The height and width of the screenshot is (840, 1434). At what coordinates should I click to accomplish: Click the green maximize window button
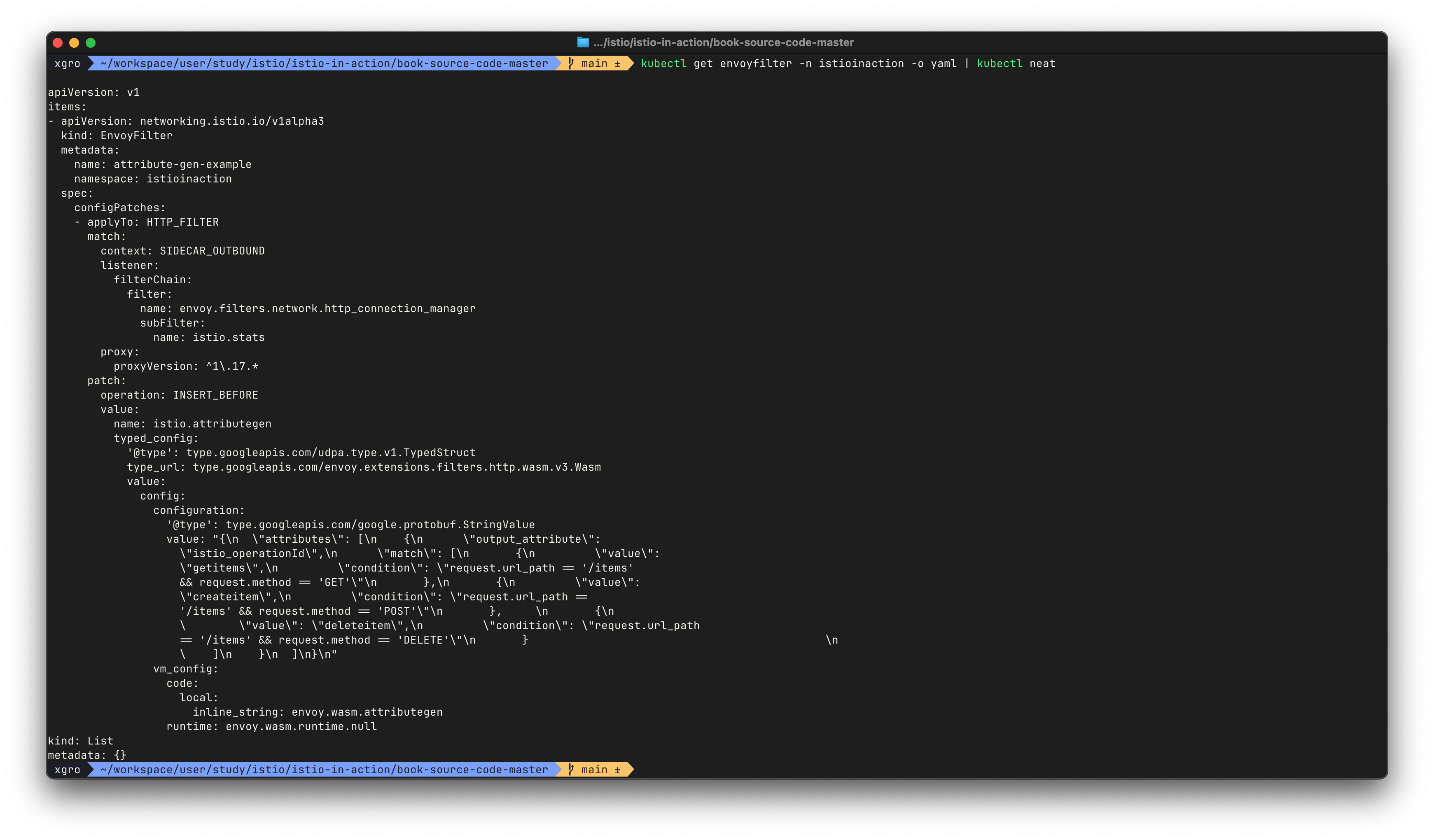tap(91, 43)
